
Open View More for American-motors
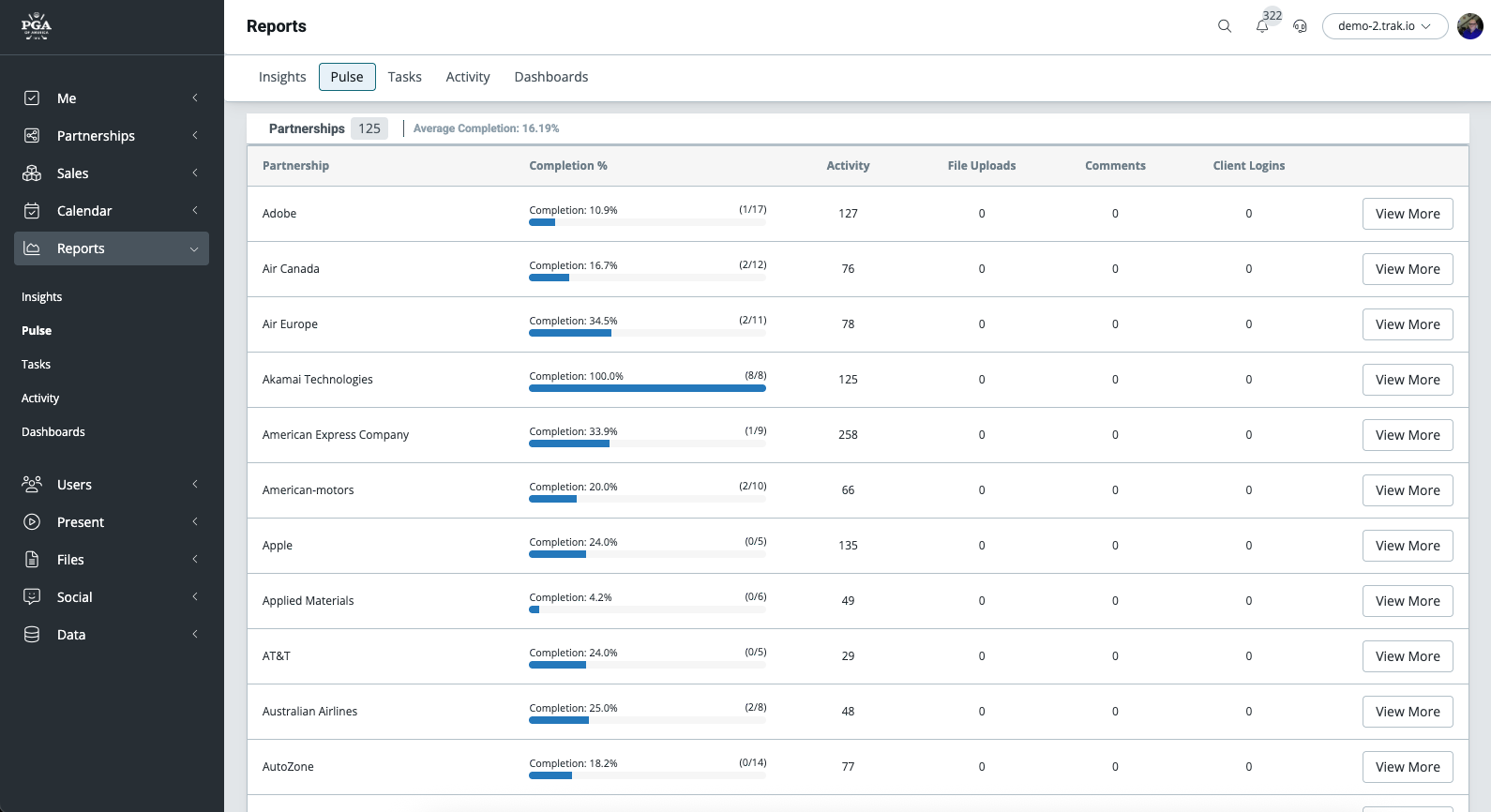click(x=1408, y=490)
